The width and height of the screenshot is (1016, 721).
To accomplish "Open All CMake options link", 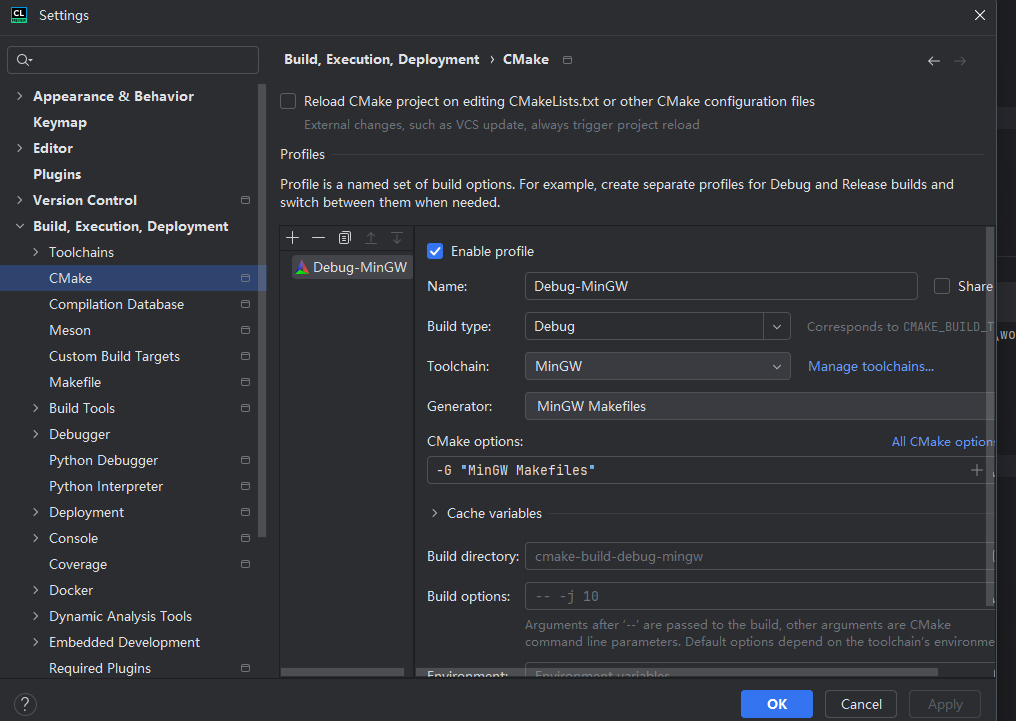I will tap(943, 442).
